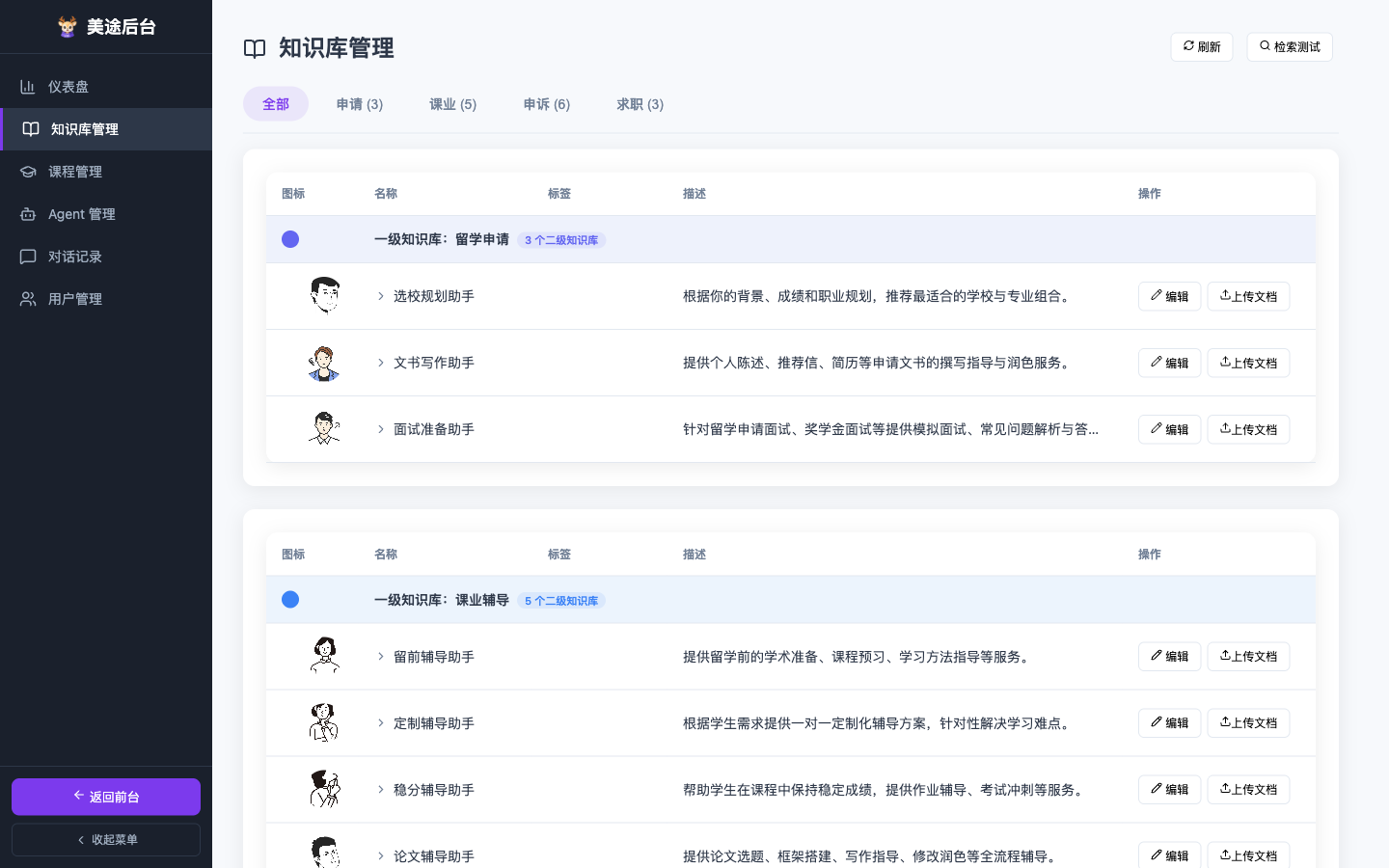Expand the 稳分辅导助手 row
1389x868 pixels.
[x=381, y=790]
